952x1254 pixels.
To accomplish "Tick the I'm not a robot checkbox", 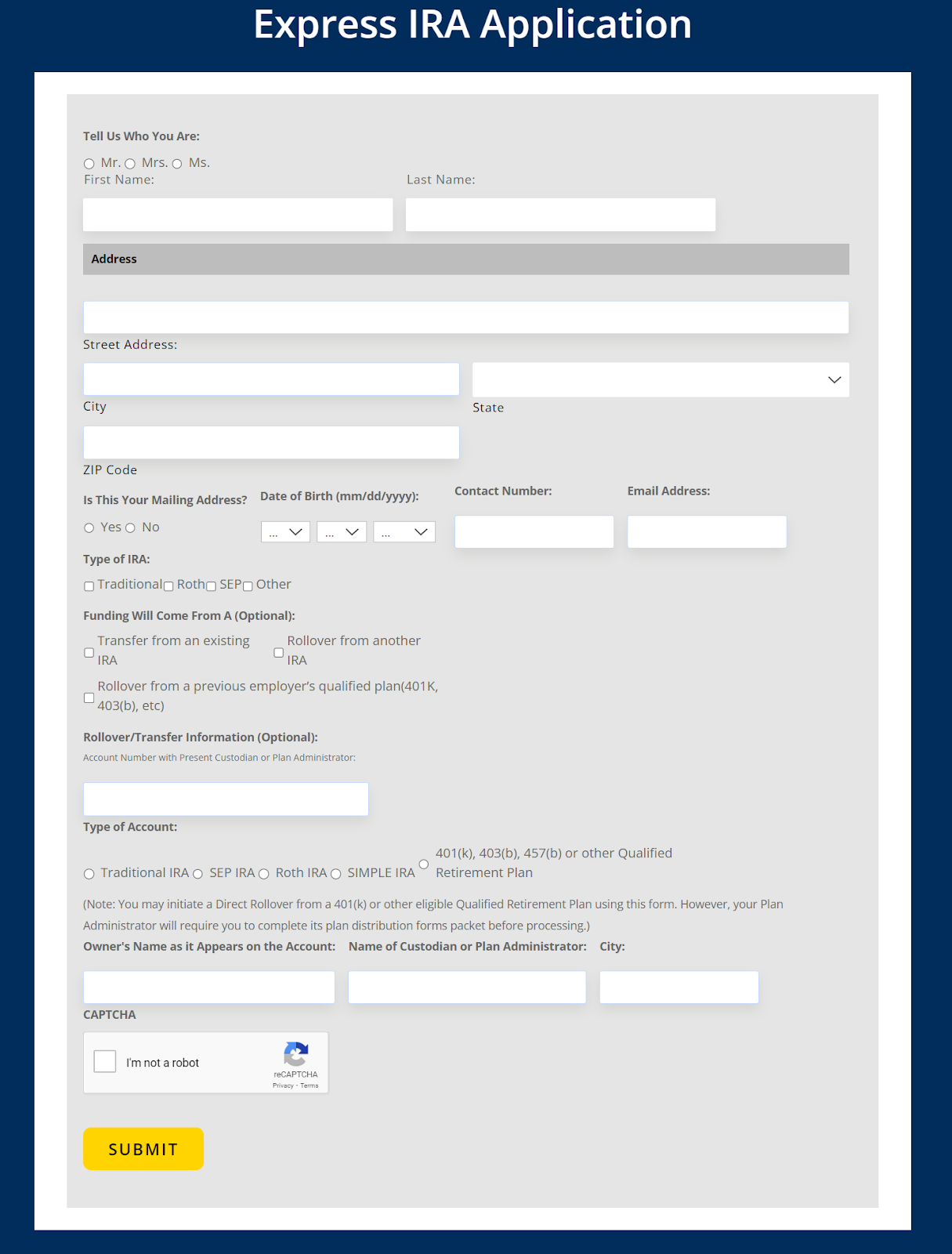I will click(x=105, y=1061).
